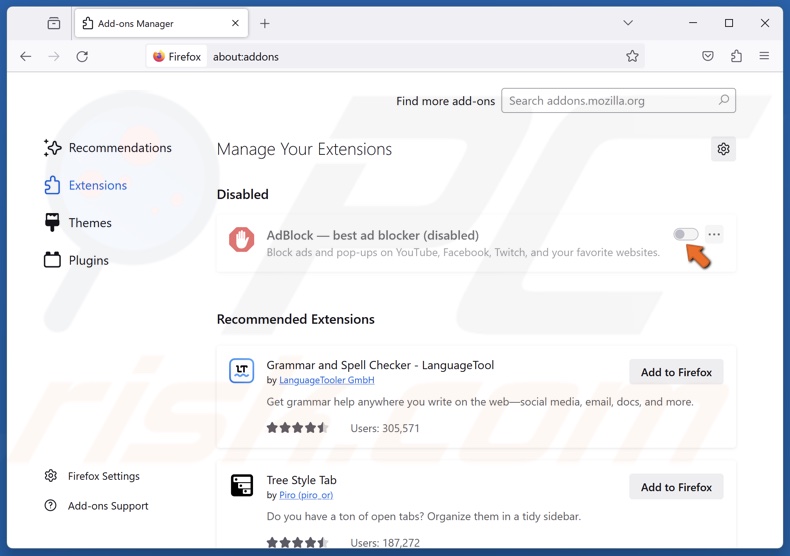Close the Add-ons Manager tab
Screen dimensions: 790x556
(235, 23)
